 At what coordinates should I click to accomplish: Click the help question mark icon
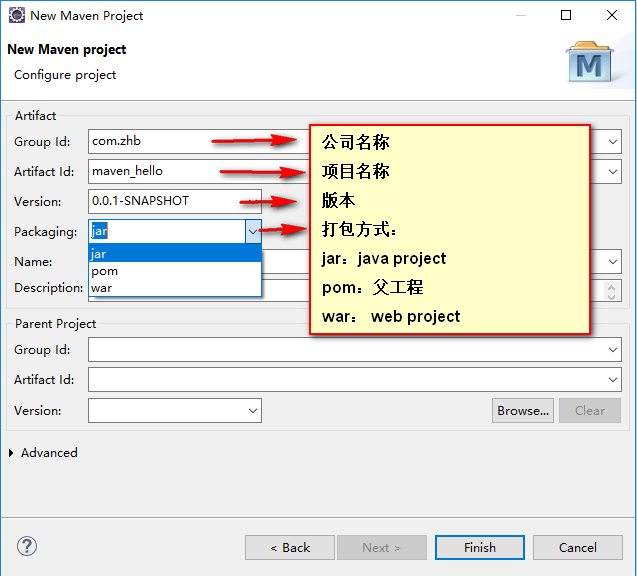pyautogui.click(x=27, y=546)
